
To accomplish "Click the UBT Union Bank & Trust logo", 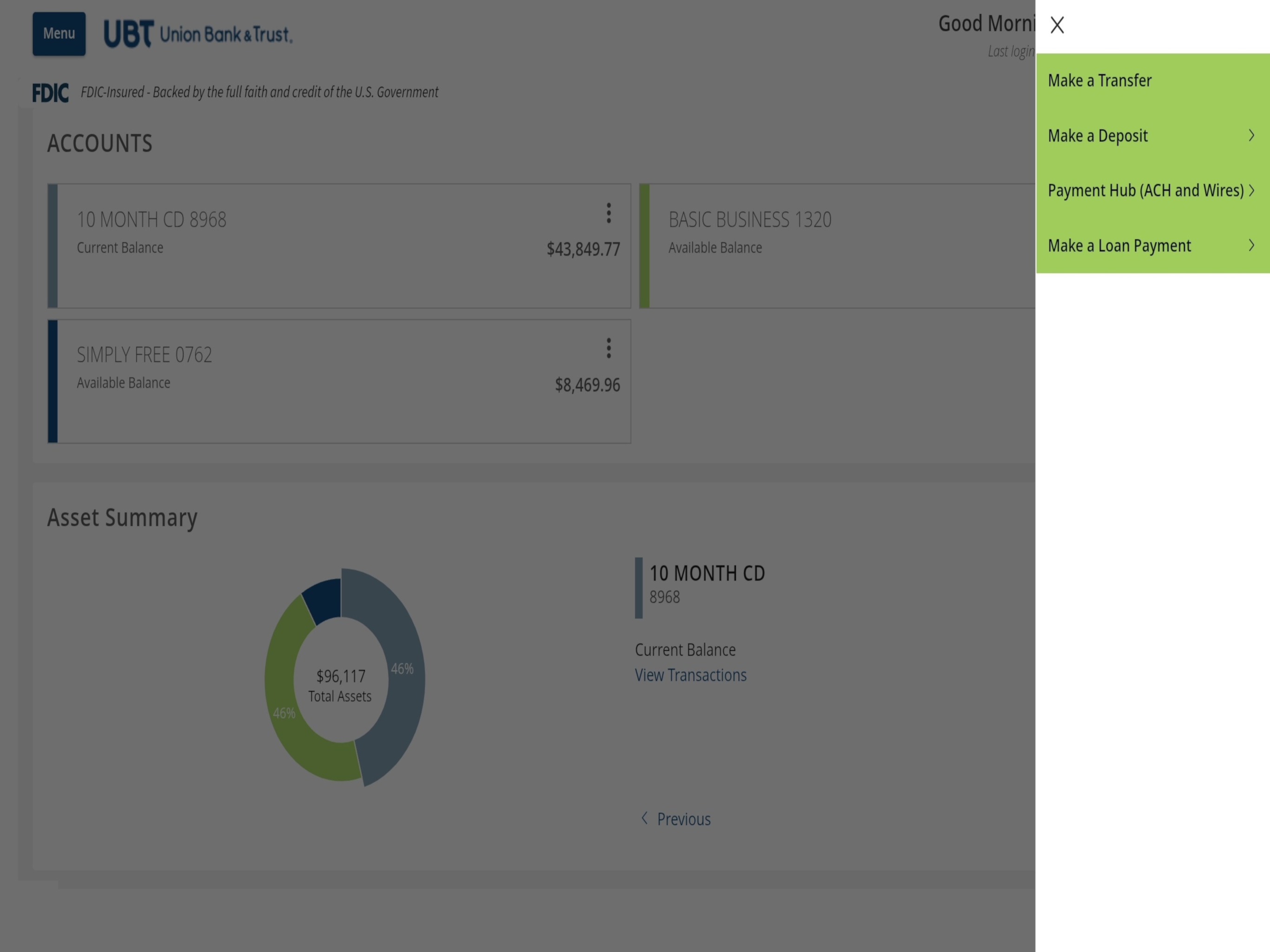I will (198, 34).
